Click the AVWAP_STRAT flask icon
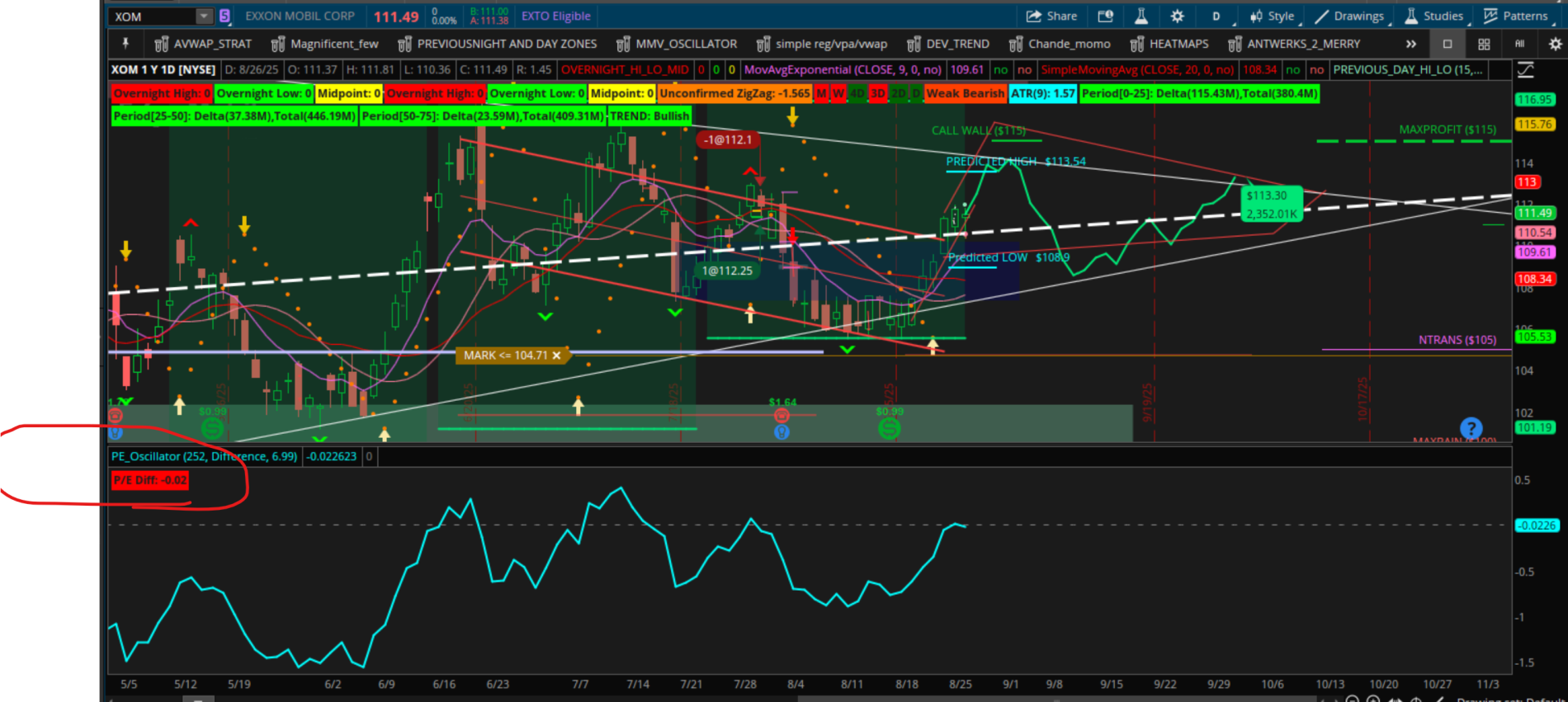The width and height of the screenshot is (1568, 702). click(x=161, y=44)
